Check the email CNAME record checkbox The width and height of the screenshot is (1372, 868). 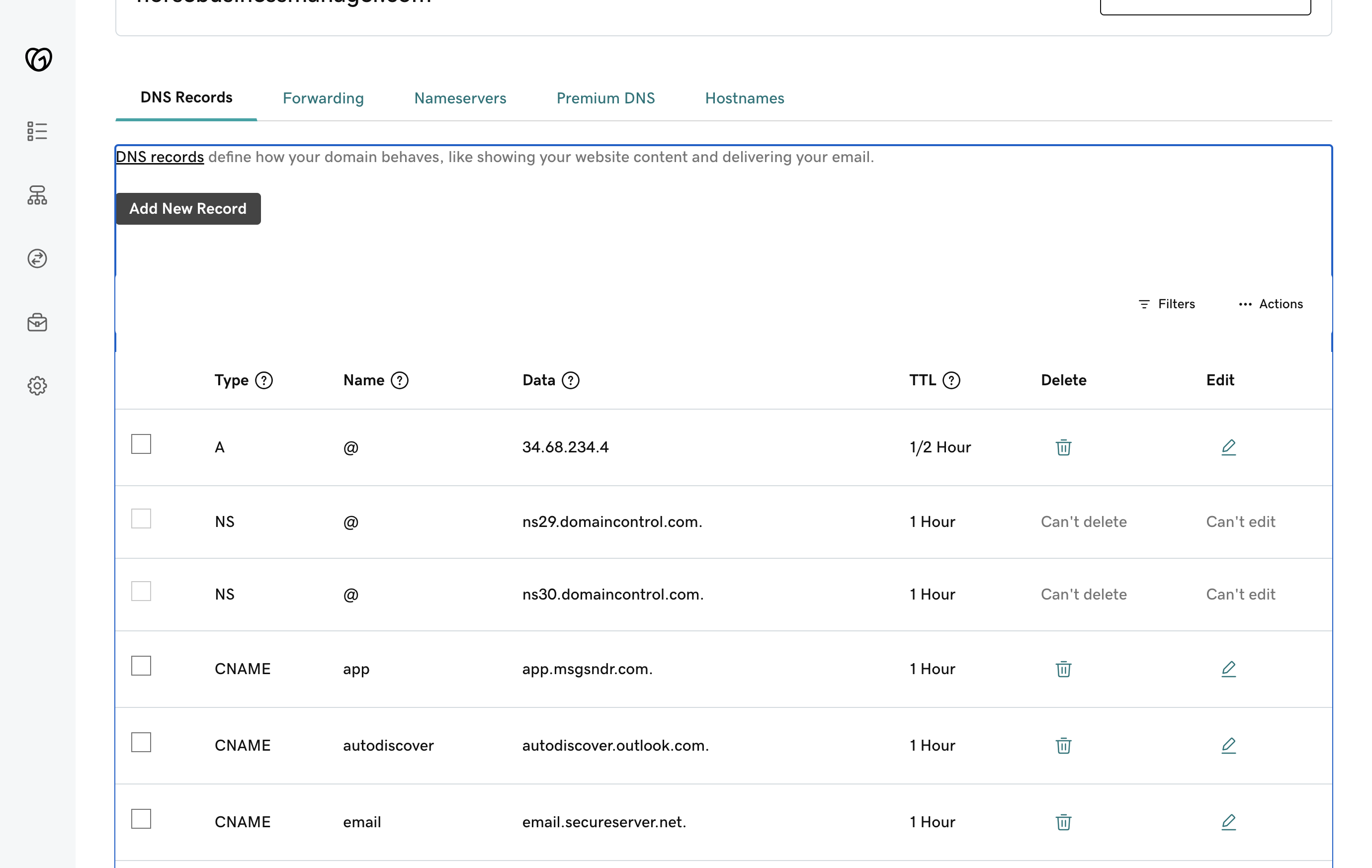[x=141, y=819]
